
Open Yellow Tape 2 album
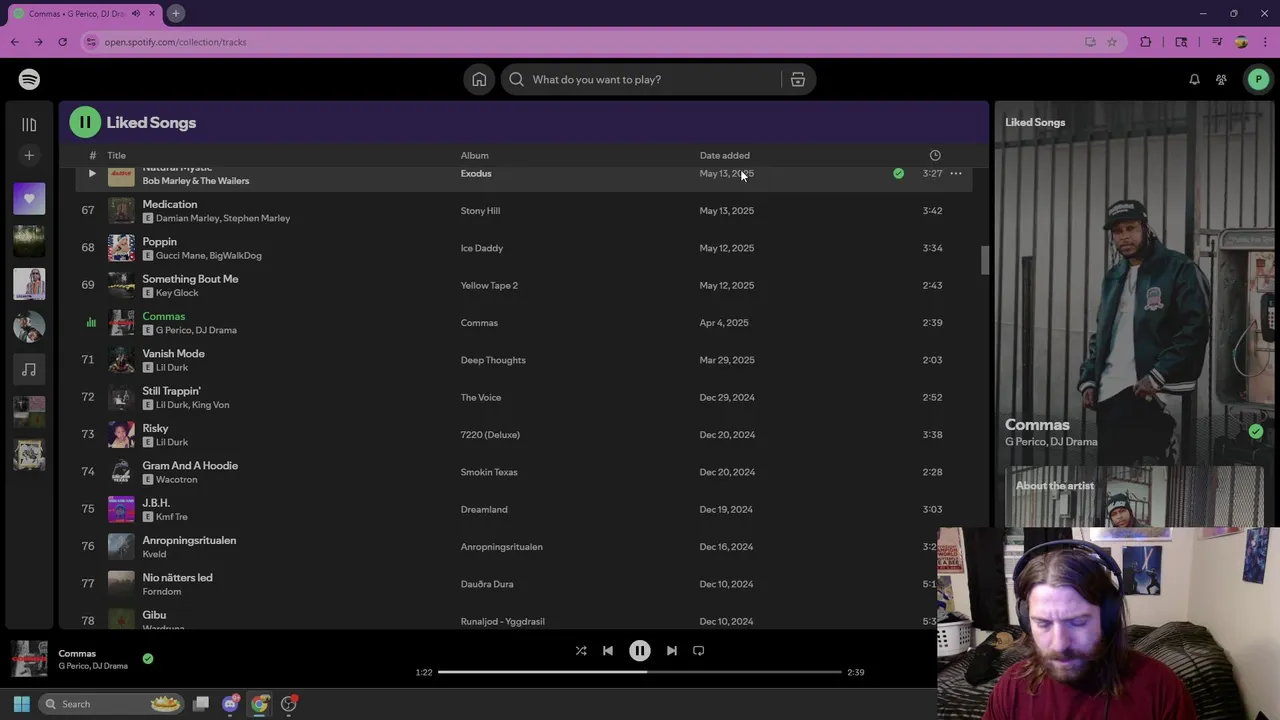pyautogui.click(x=489, y=285)
